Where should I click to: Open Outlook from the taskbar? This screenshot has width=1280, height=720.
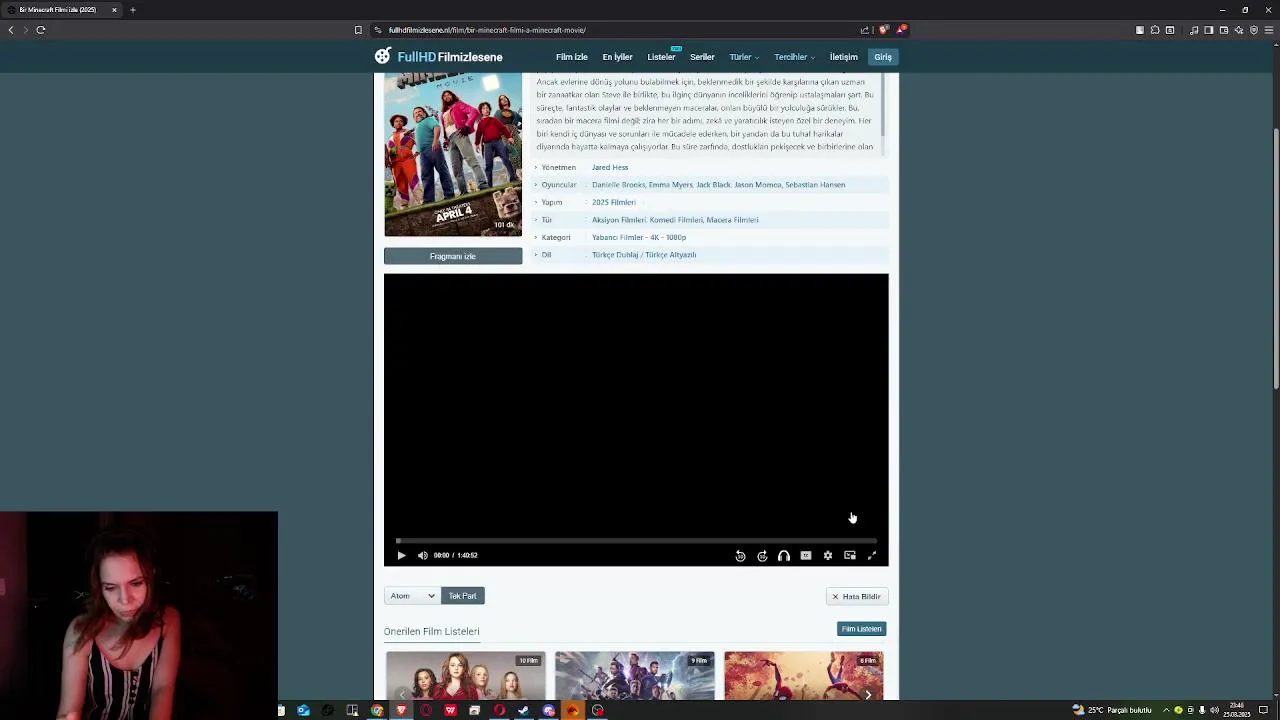click(x=303, y=710)
